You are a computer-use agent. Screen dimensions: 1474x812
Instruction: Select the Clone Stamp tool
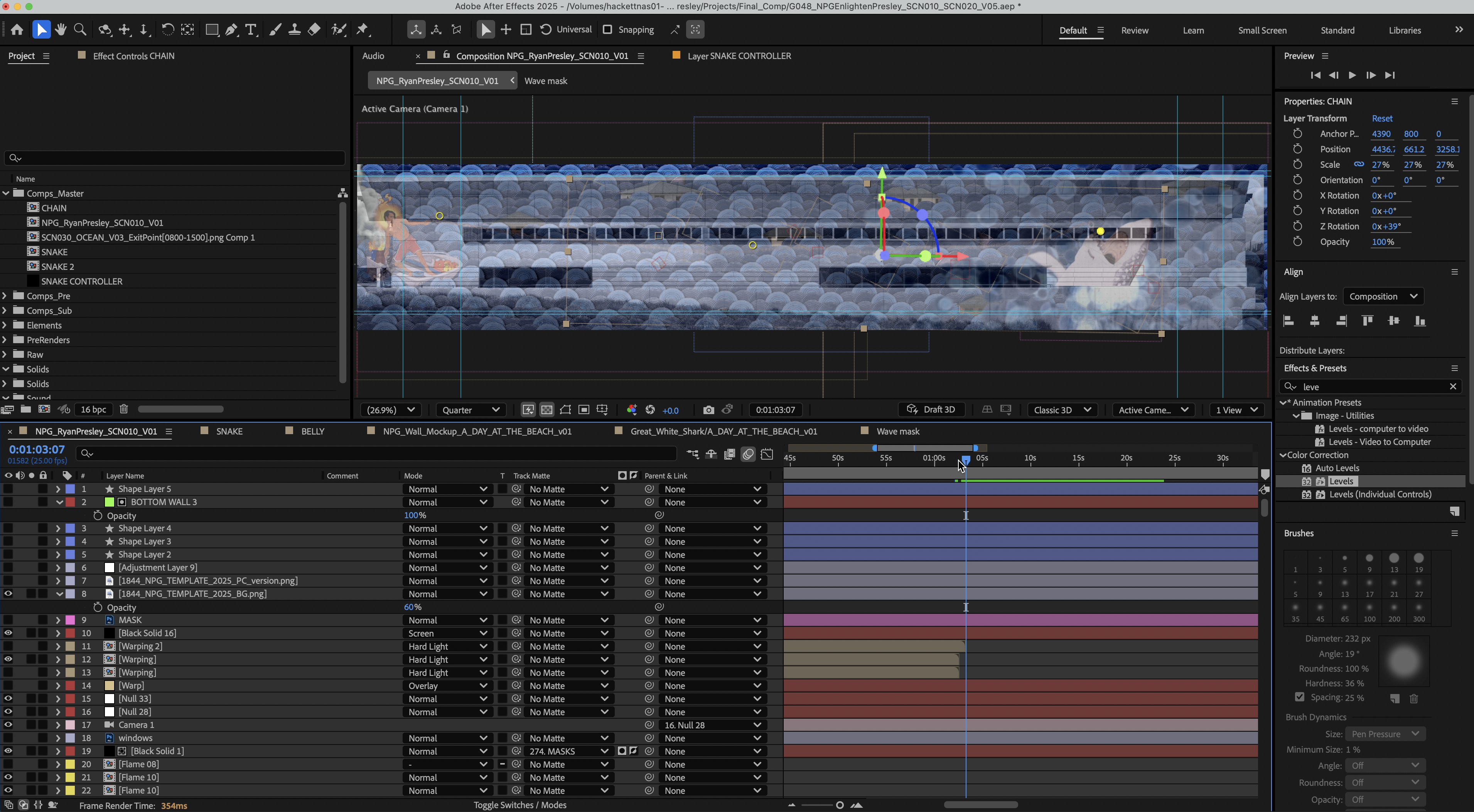point(294,29)
